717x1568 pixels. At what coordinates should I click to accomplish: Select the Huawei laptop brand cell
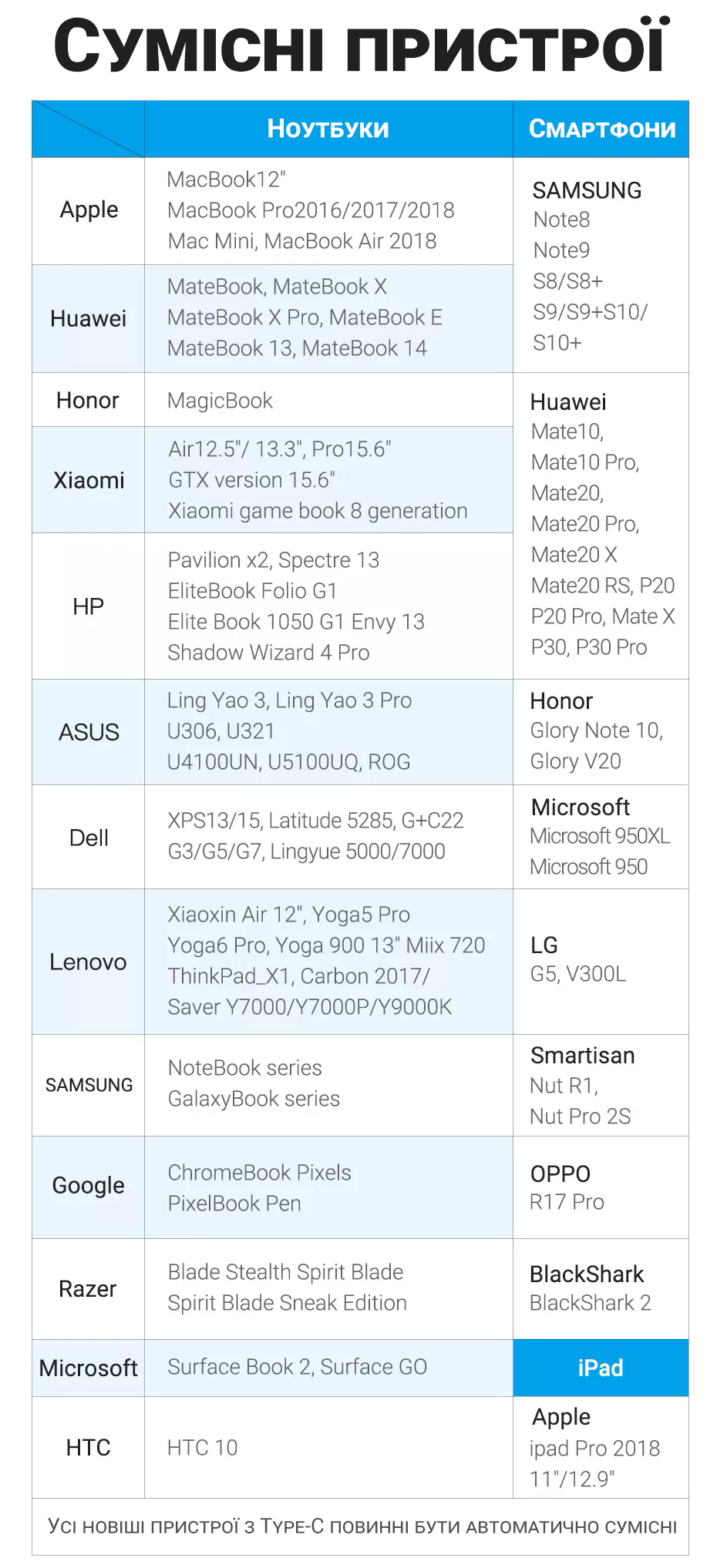tap(89, 319)
